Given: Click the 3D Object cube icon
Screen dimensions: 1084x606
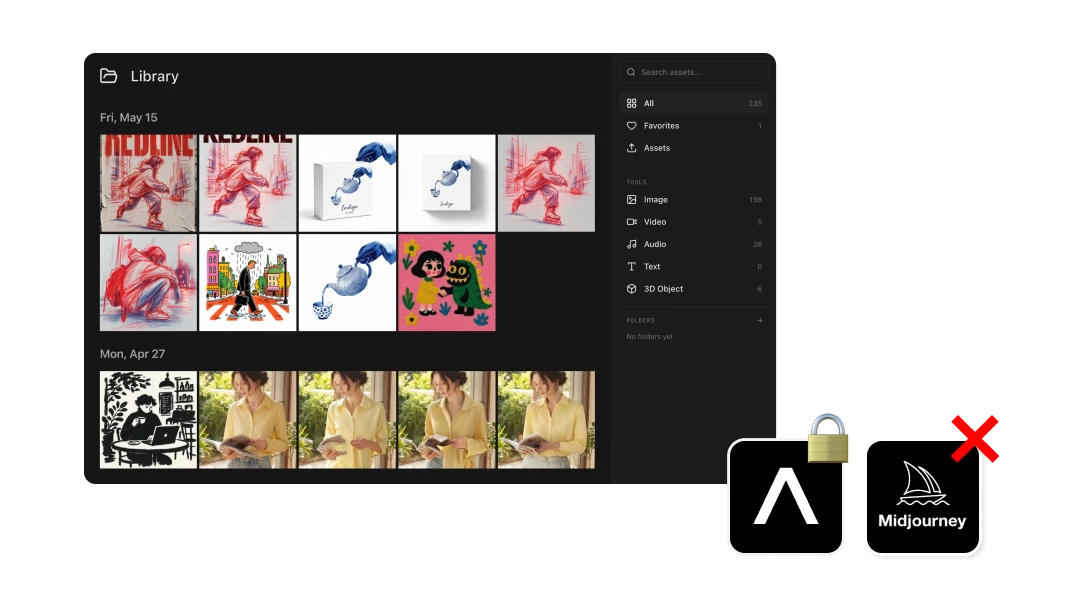Looking at the screenshot, I should (x=631, y=289).
